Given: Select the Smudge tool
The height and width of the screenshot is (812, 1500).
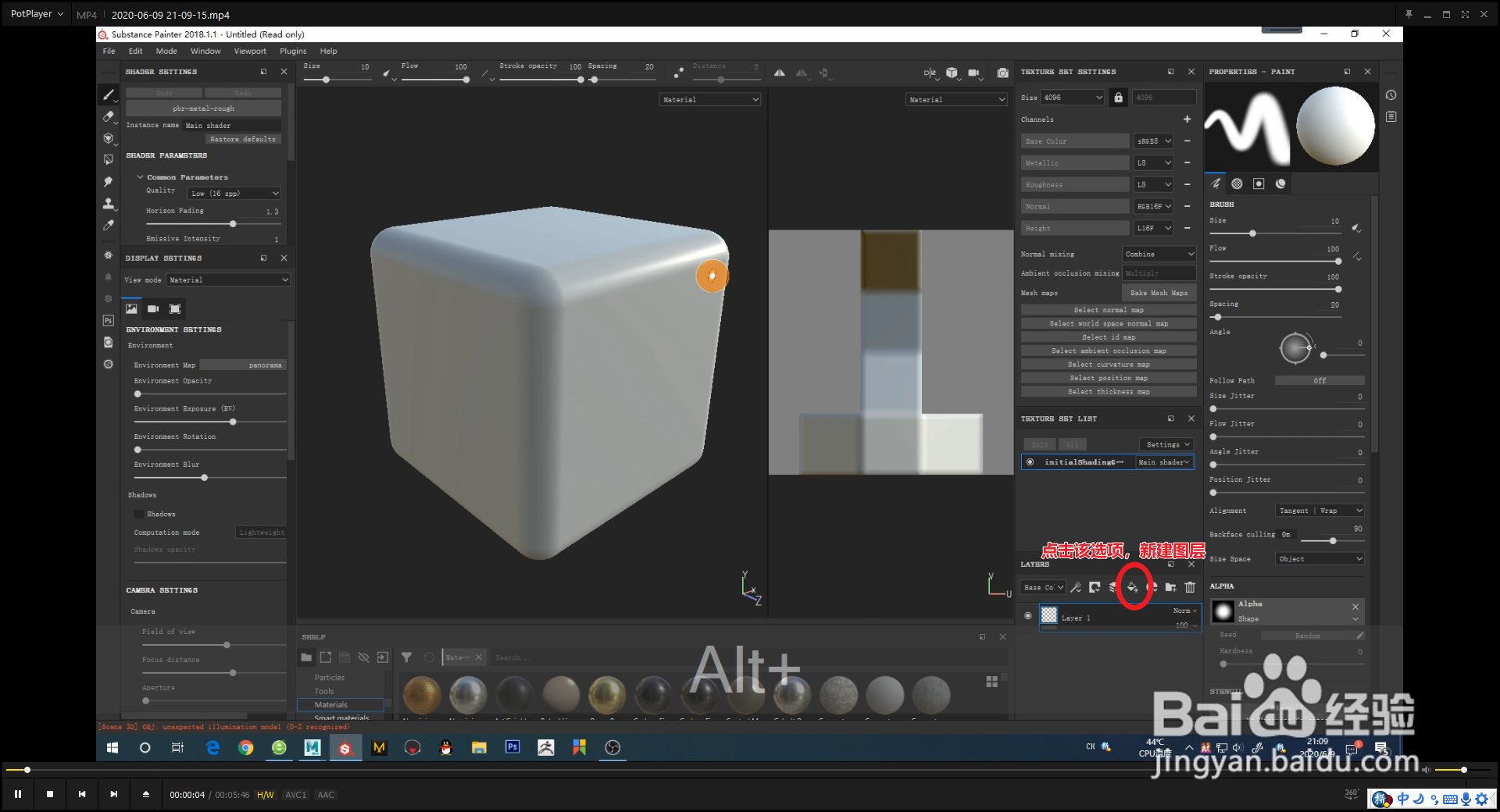Looking at the screenshot, I should [x=109, y=181].
